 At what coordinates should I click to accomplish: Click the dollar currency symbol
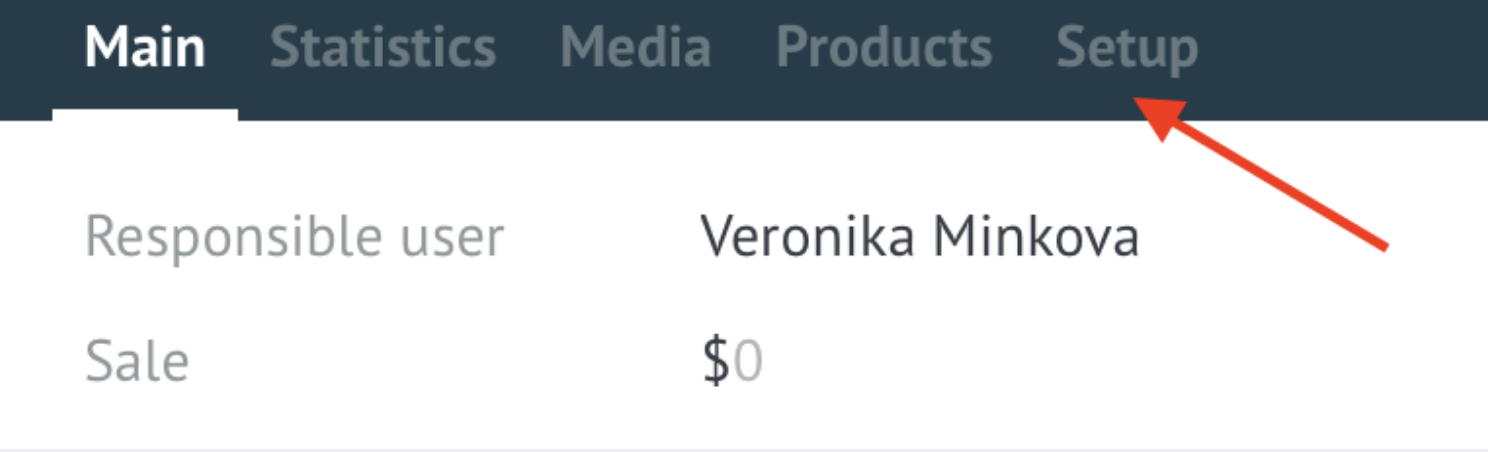click(716, 363)
